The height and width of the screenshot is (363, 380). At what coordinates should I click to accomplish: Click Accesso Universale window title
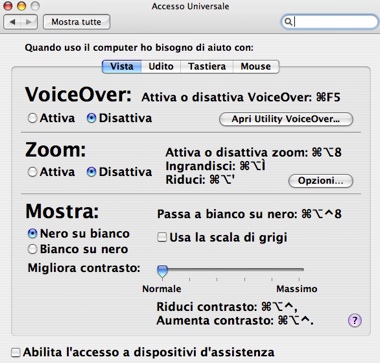coord(190,6)
